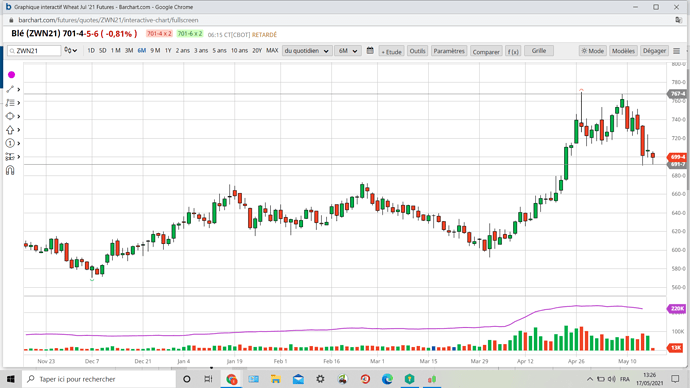Set chart range to 9M
The height and width of the screenshot is (388, 690).
pos(155,51)
